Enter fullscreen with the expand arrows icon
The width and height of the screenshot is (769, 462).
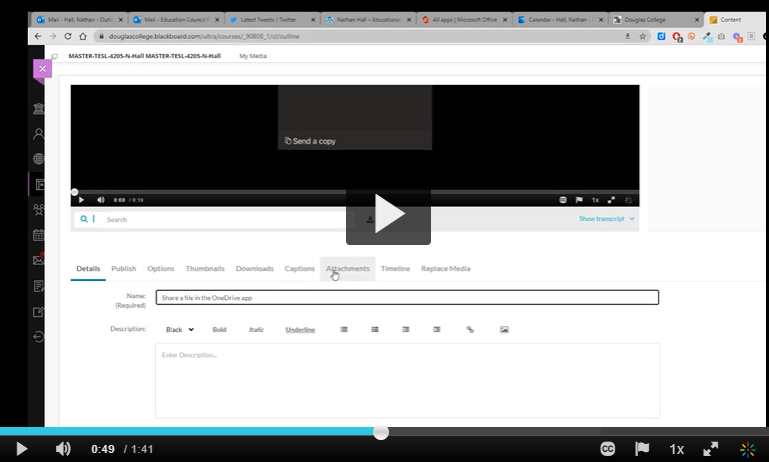(x=711, y=449)
